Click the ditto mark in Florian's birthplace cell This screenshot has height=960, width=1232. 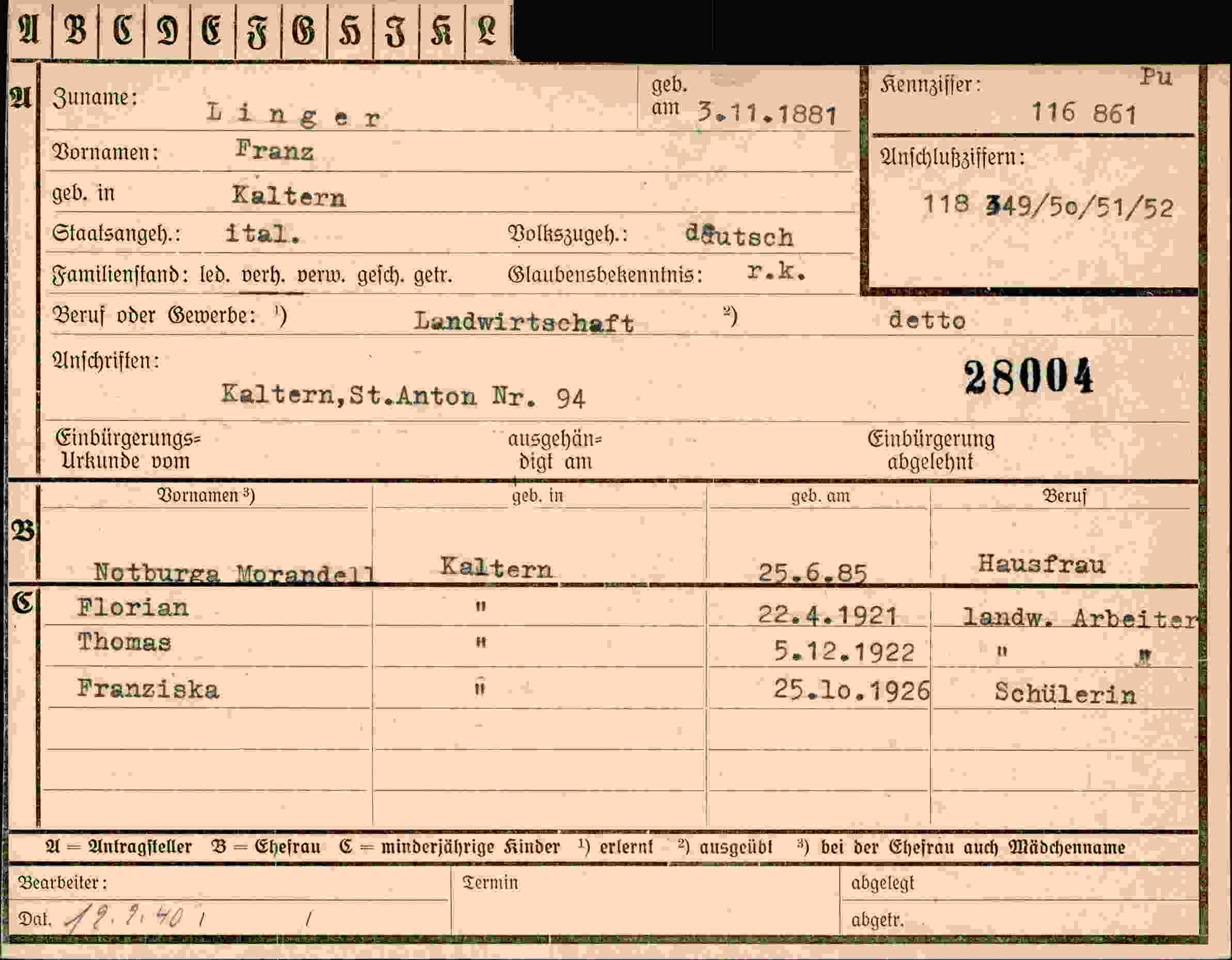(x=481, y=607)
